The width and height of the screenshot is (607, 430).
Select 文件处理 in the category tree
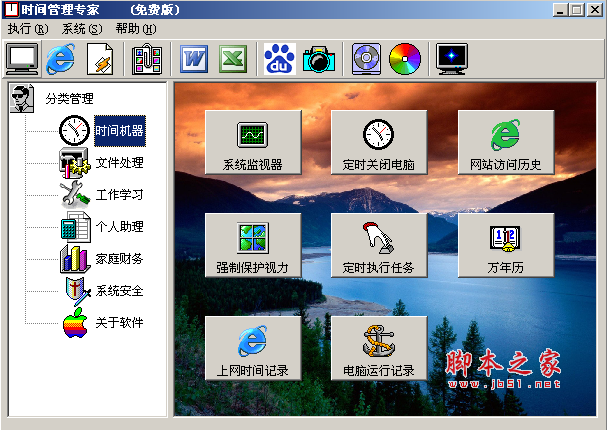[x=120, y=163]
